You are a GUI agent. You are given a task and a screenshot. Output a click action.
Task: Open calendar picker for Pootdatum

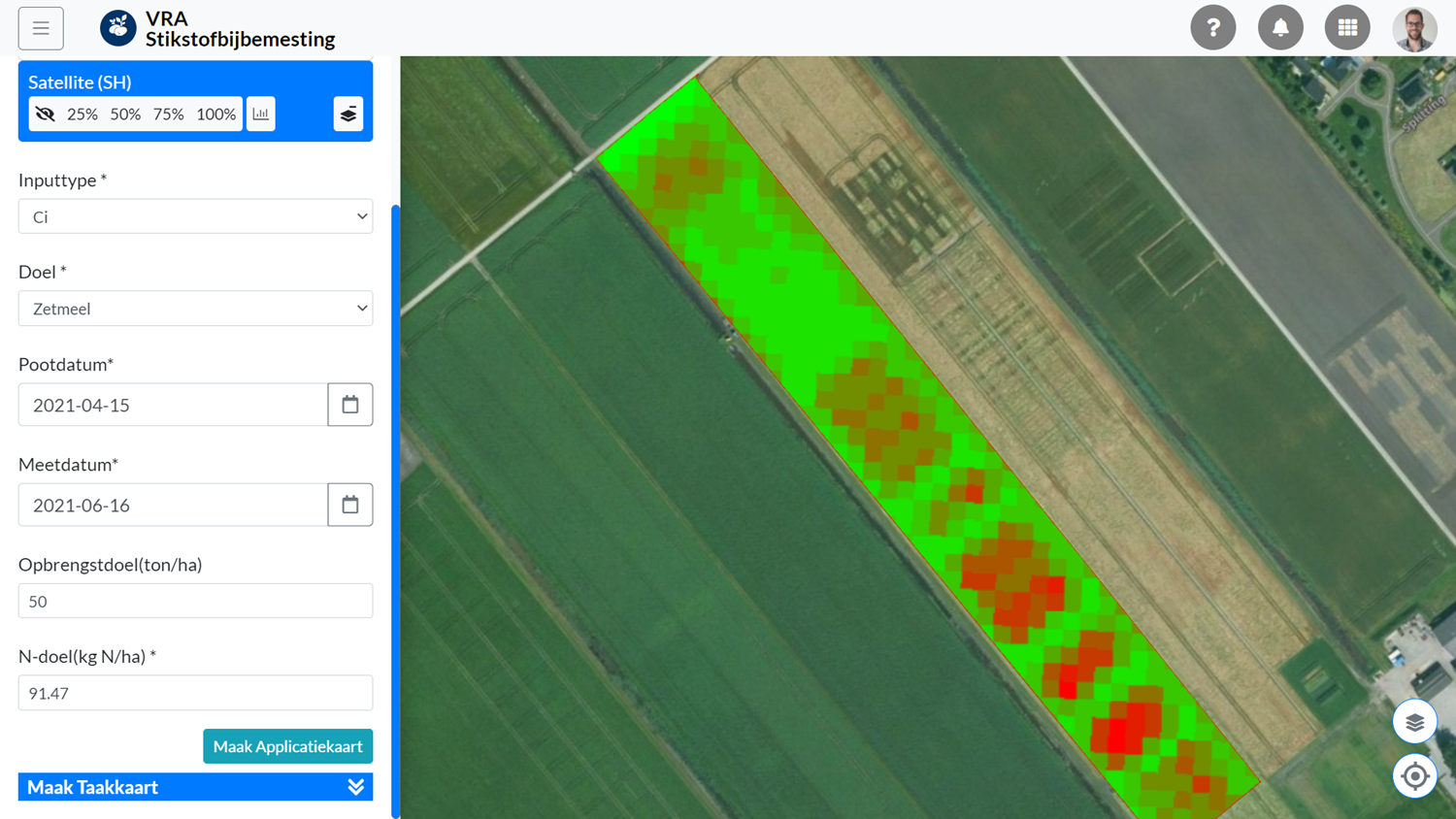point(350,405)
